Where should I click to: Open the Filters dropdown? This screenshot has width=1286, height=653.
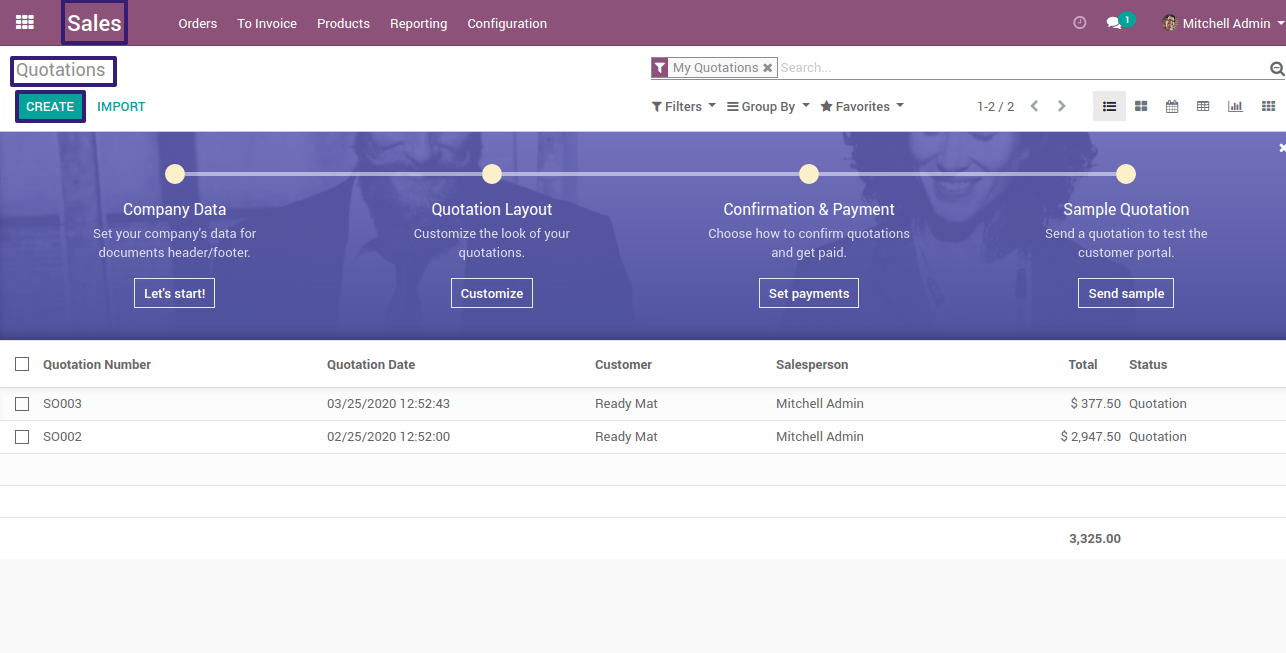(x=684, y=106)
